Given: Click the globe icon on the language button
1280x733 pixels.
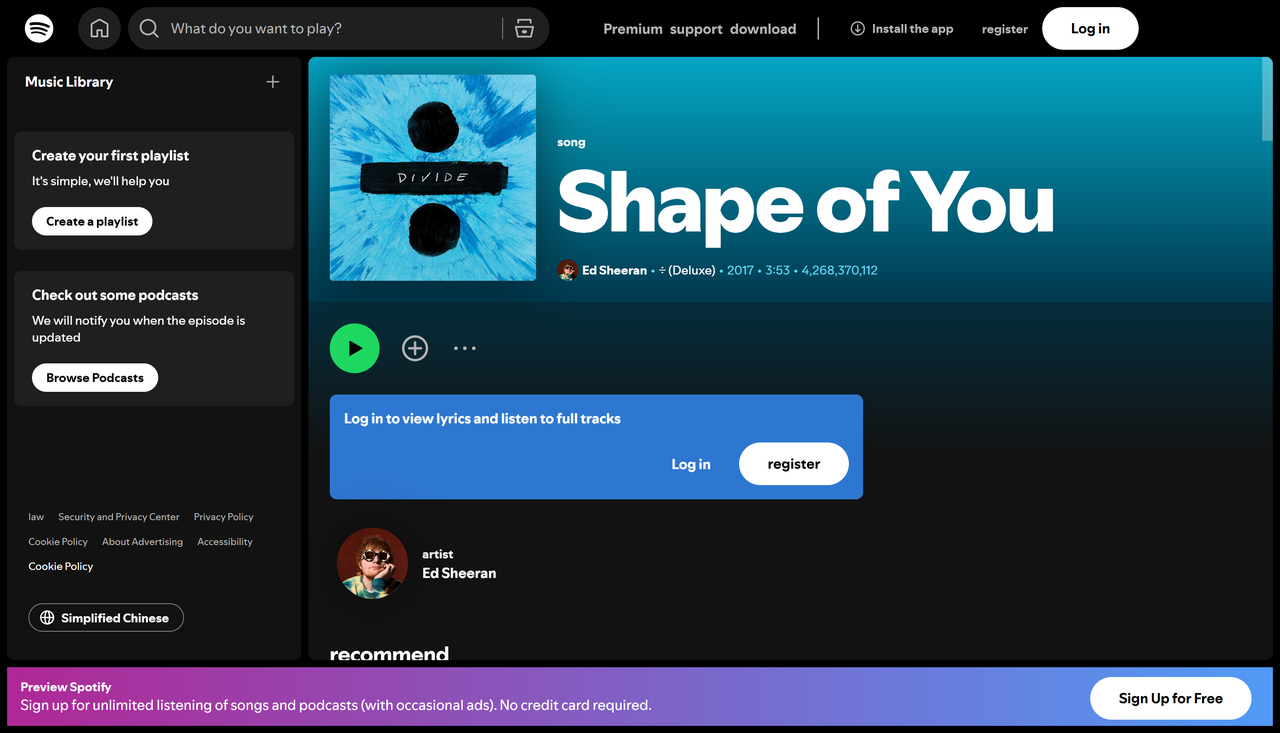Looking at the screenshot, I should (x=47, y=617).
